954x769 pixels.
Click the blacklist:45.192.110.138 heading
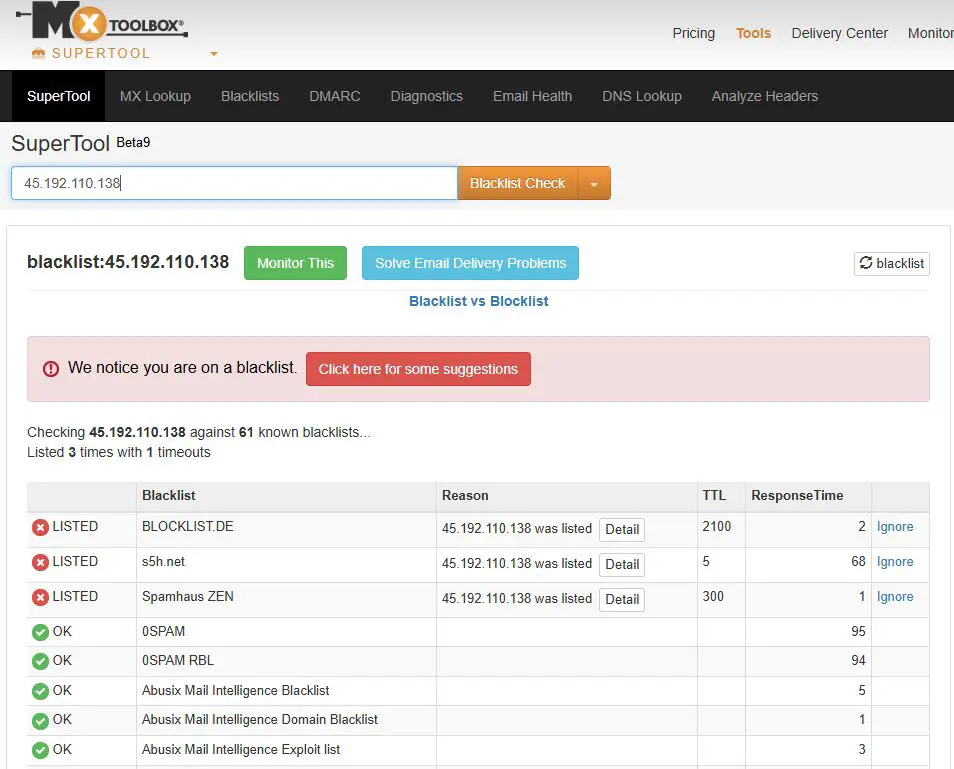click(128, 262)
